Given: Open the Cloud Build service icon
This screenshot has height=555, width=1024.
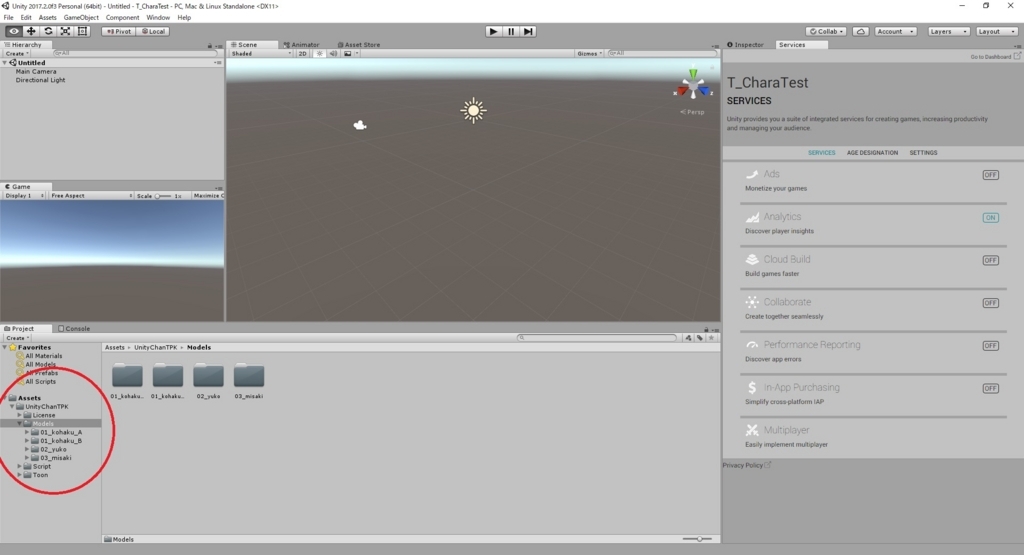Looking at the screenshot, I should pyautogui.click(x=752, y=259).
